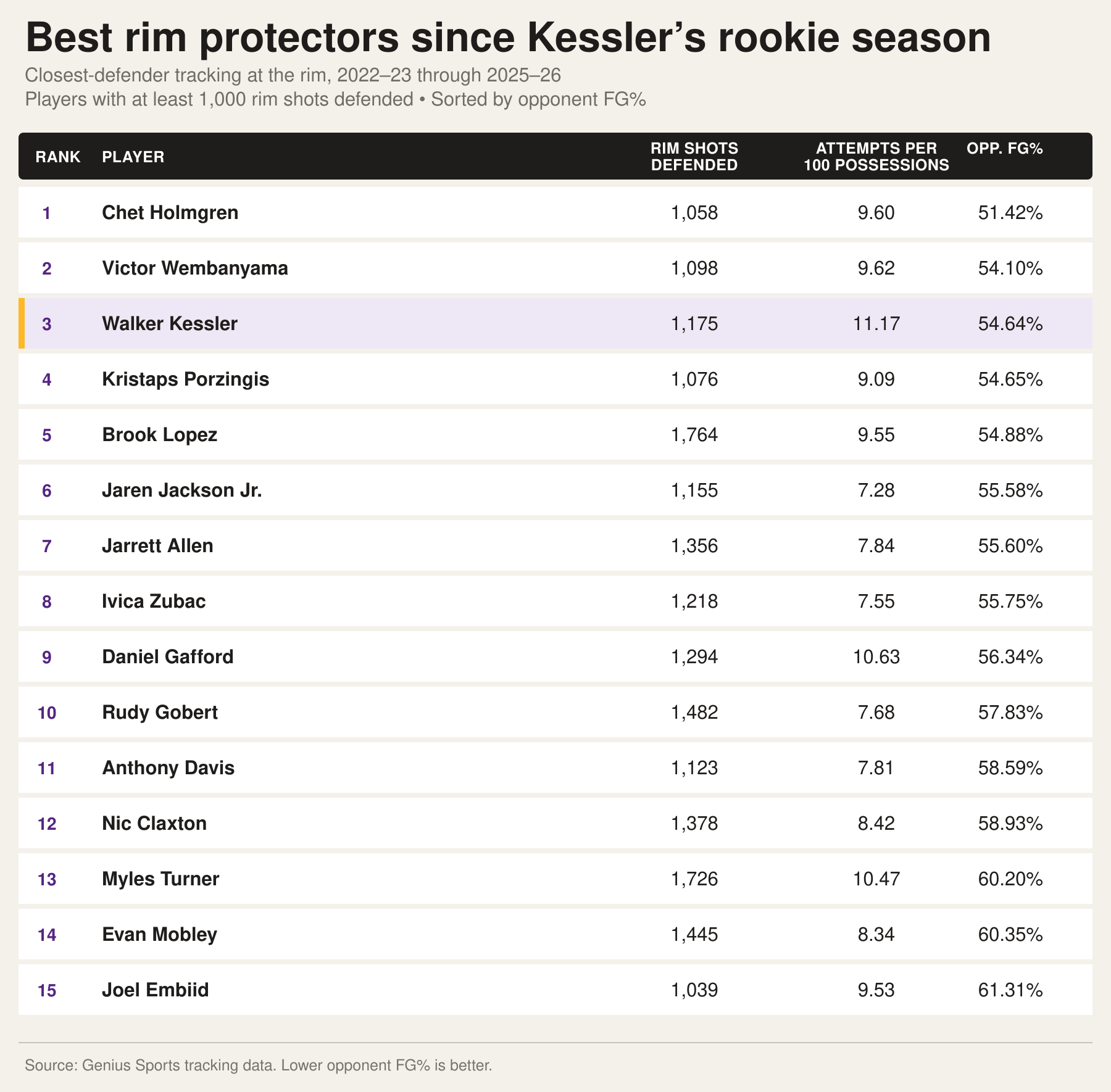1111x1092 pixels.
Task: Select the Rudy Gobert row name
Action: click(x=160, y=713)
